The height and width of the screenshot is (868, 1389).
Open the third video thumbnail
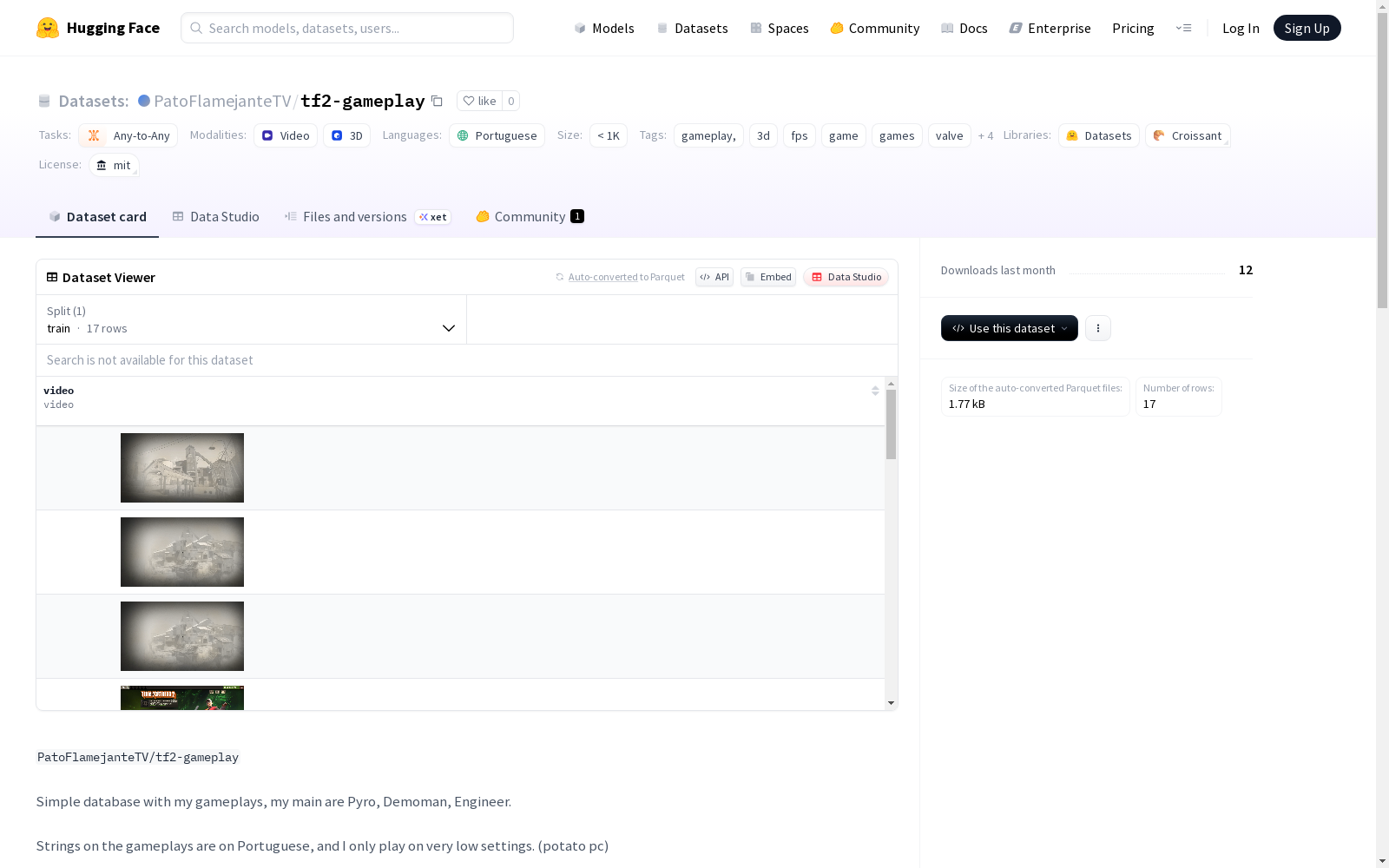(182, 636)
